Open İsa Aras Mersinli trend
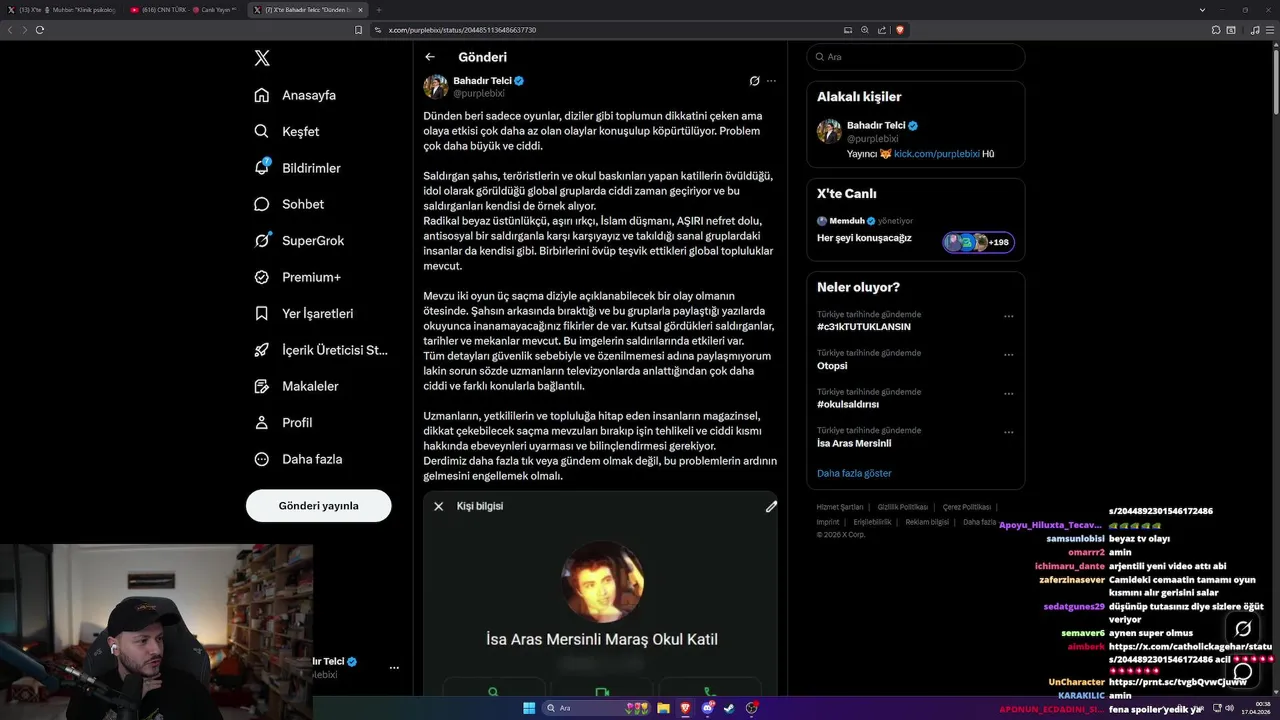The width and height of the screenshot is (1280, 720). pos(854,443)
